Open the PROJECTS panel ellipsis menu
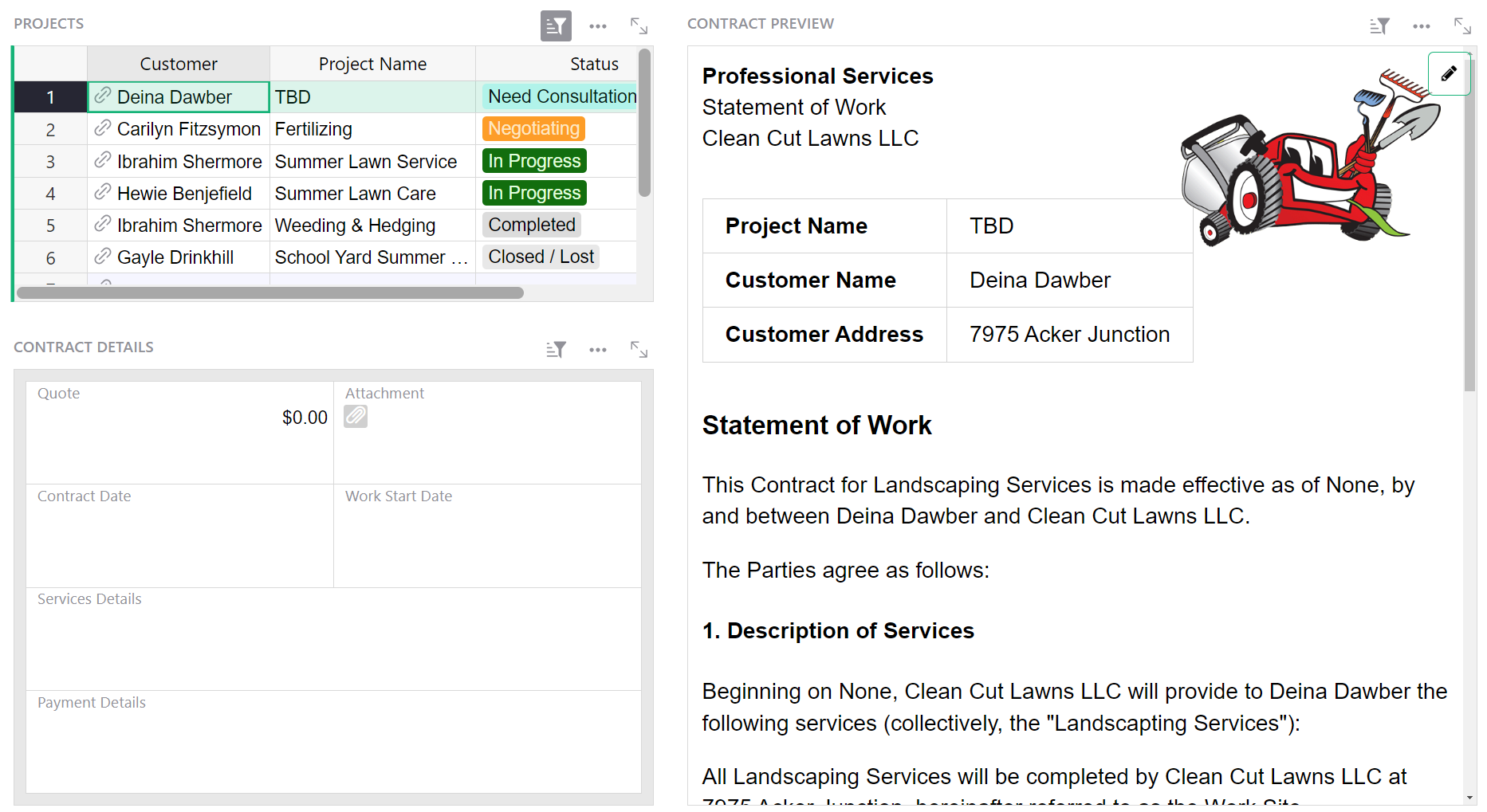Viewport: 1487px width, 812px height. pos(598,25)
